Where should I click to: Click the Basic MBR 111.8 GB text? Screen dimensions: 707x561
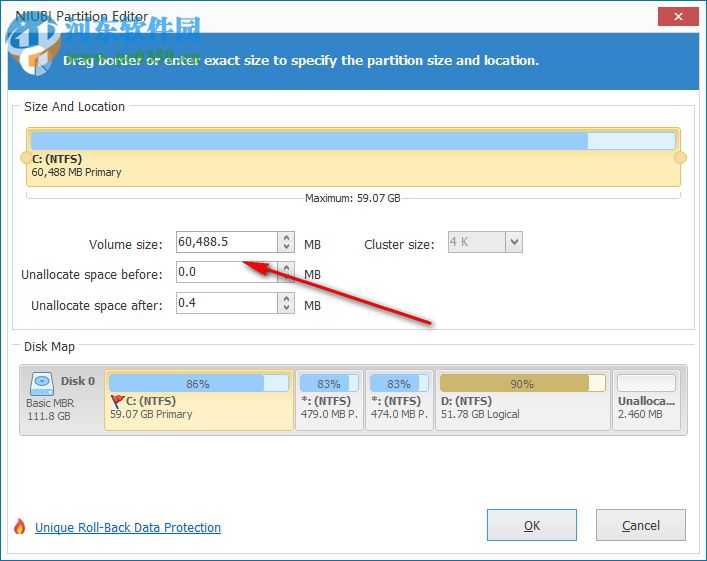50,409
